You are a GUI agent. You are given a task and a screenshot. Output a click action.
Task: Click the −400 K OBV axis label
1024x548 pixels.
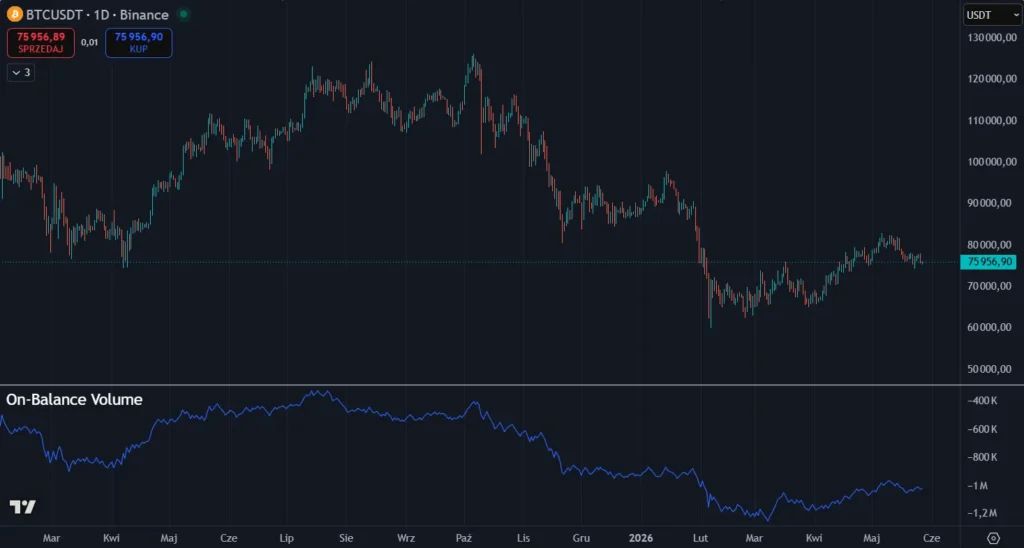point(981,401)
